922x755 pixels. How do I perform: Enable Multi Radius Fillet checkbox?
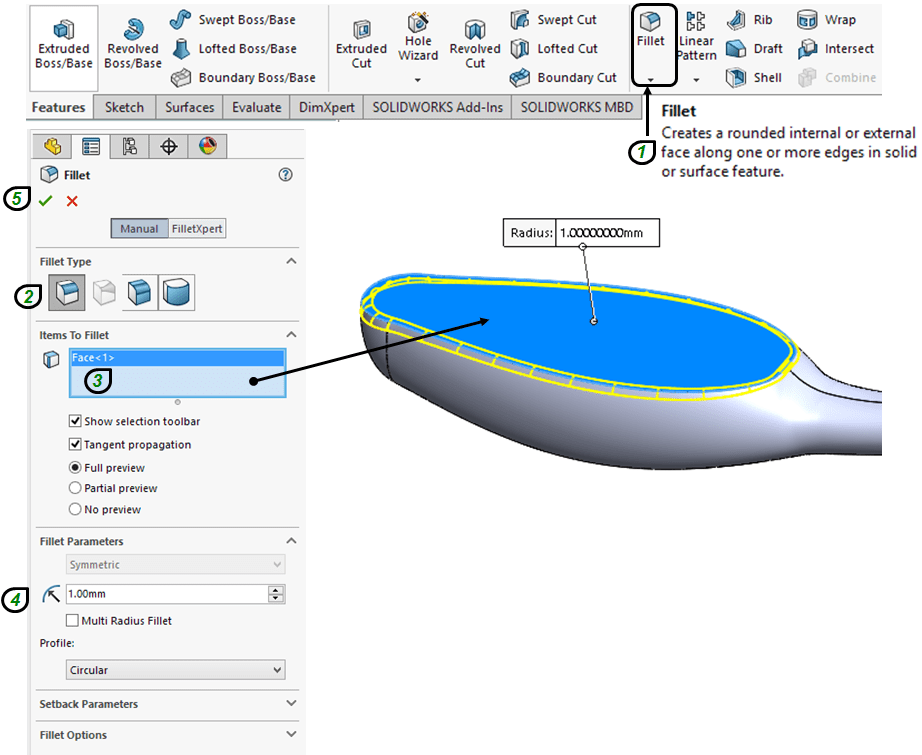(72, 621)
